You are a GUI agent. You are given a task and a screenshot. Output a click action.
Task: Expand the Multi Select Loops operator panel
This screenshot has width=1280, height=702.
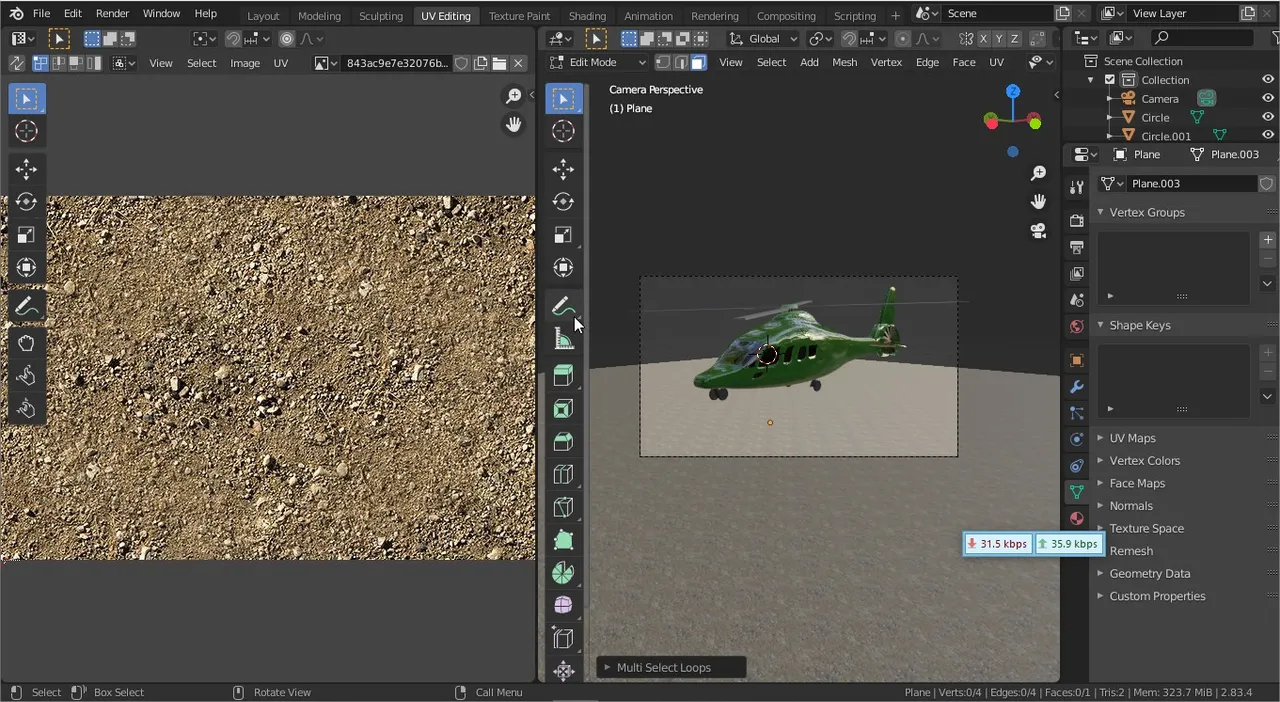coord(607,668)
